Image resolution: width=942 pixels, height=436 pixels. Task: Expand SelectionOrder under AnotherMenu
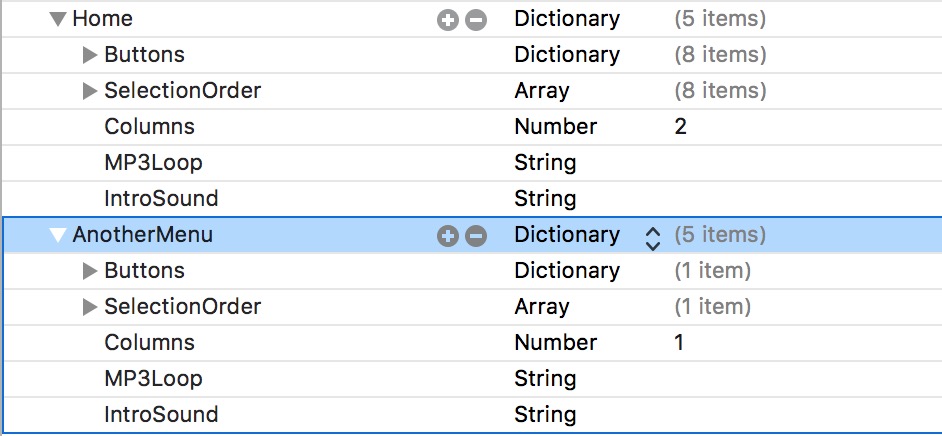click(90, 307)
